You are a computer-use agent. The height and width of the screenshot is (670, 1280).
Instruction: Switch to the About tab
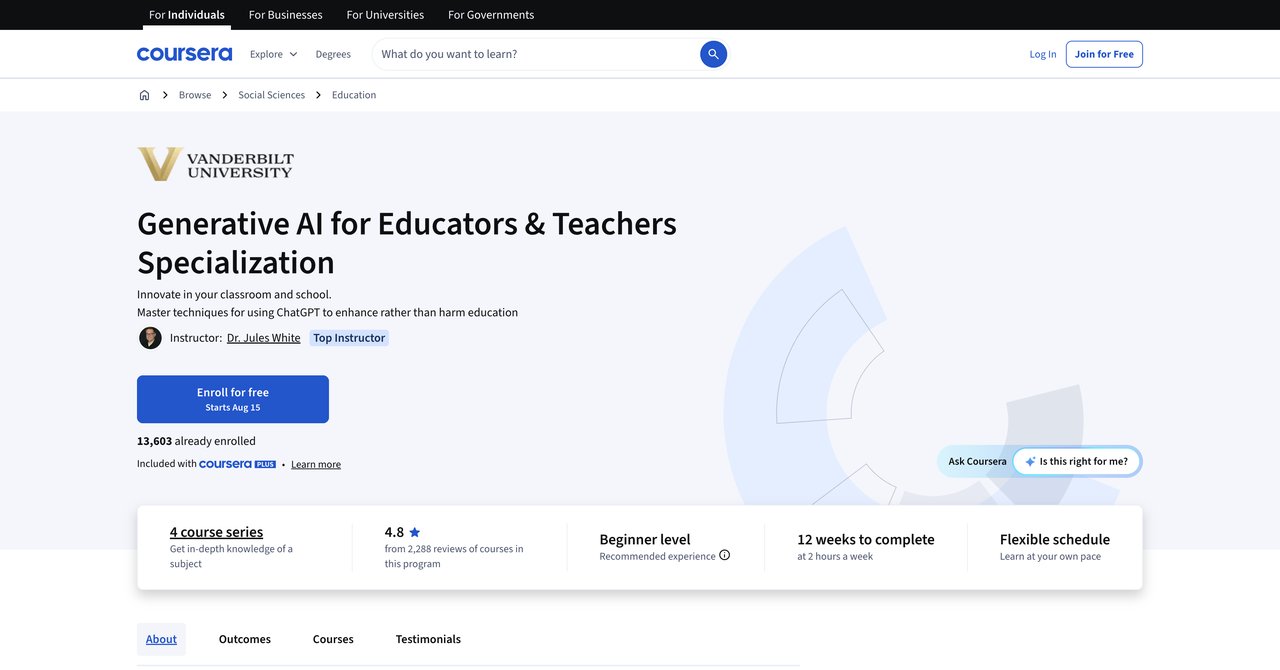tap(161, 639)
